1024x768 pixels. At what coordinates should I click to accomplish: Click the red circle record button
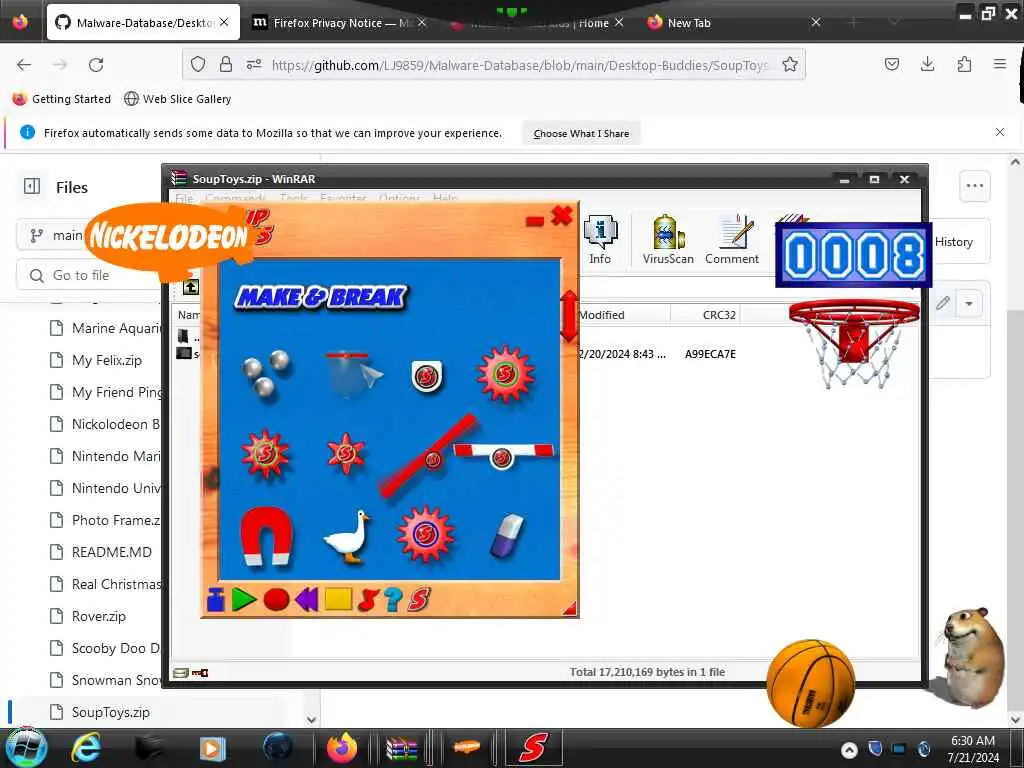276,600
